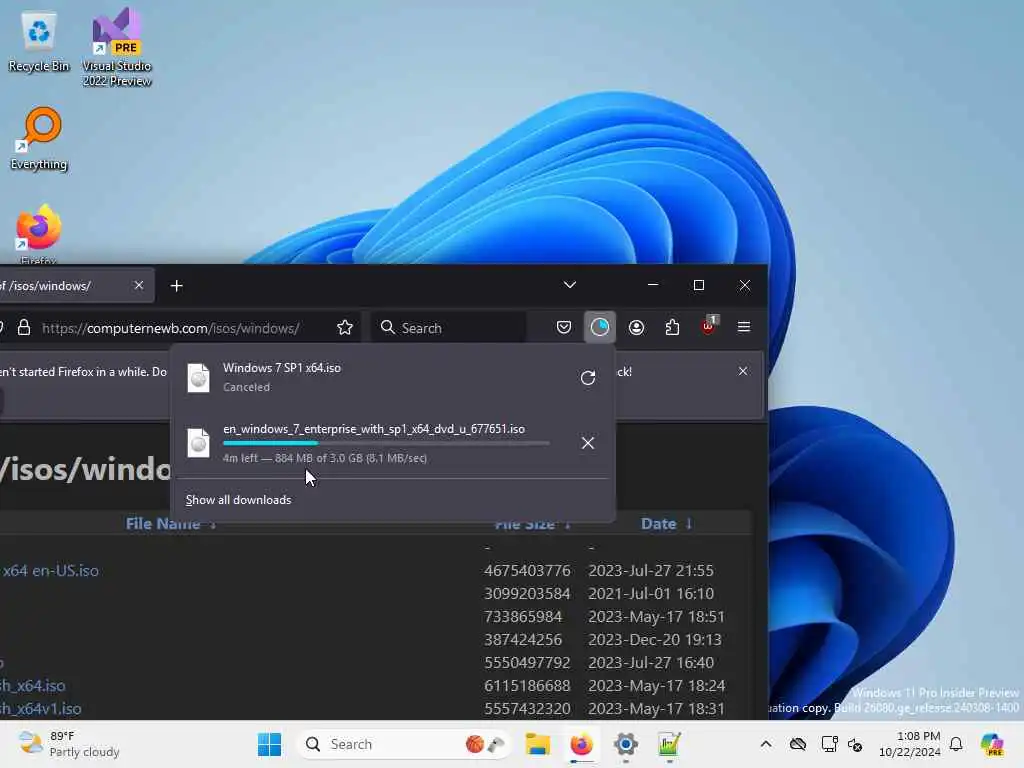
Task: Select the Windows 7 SP1 x64.iso download entry
Action: pyautogui.click(x=393, y=377)
